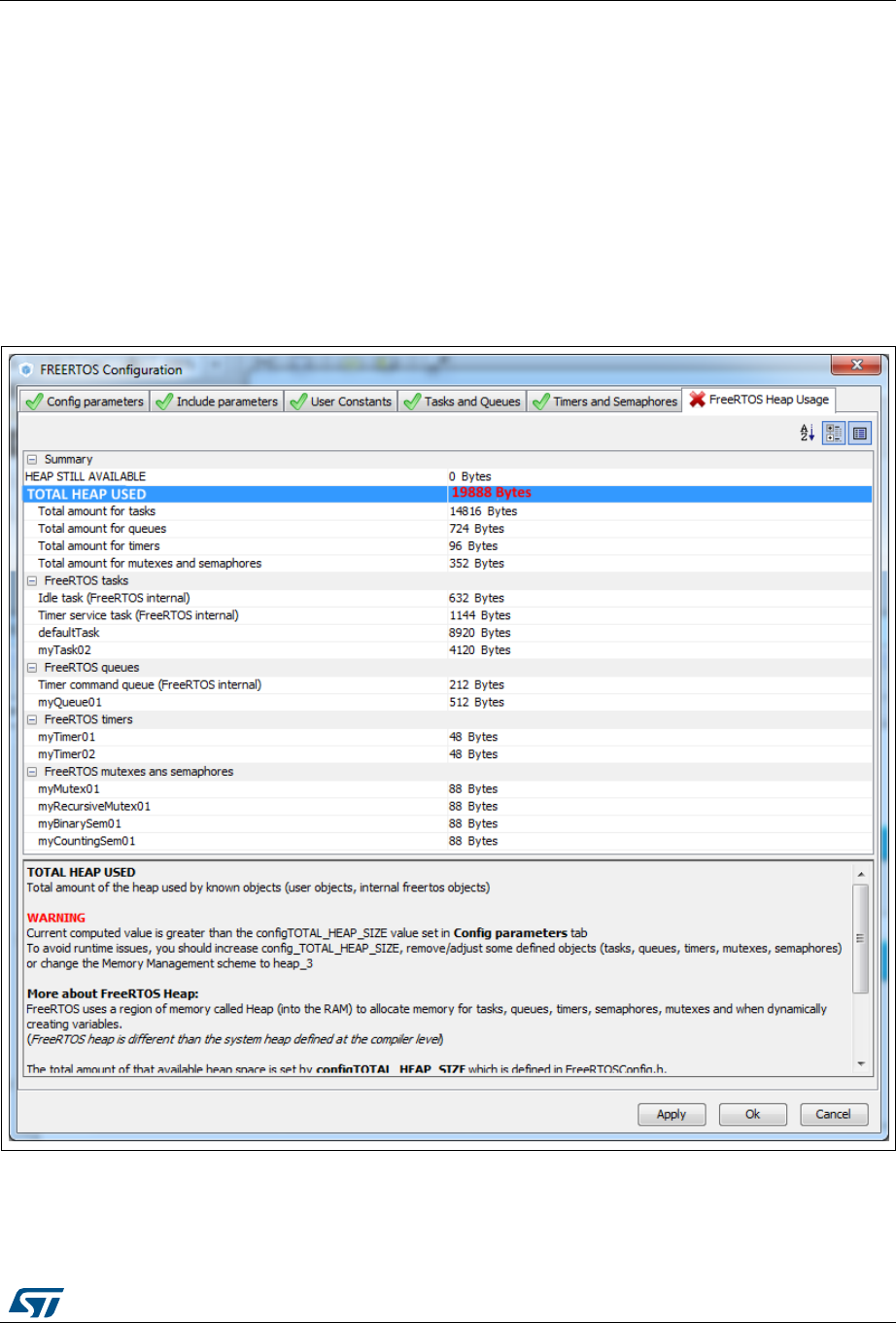Select Idle task (FreeRTOS internal) row
Viewport: 896px width, 1323px height.
pyautogui.click(x=448, y=598)
